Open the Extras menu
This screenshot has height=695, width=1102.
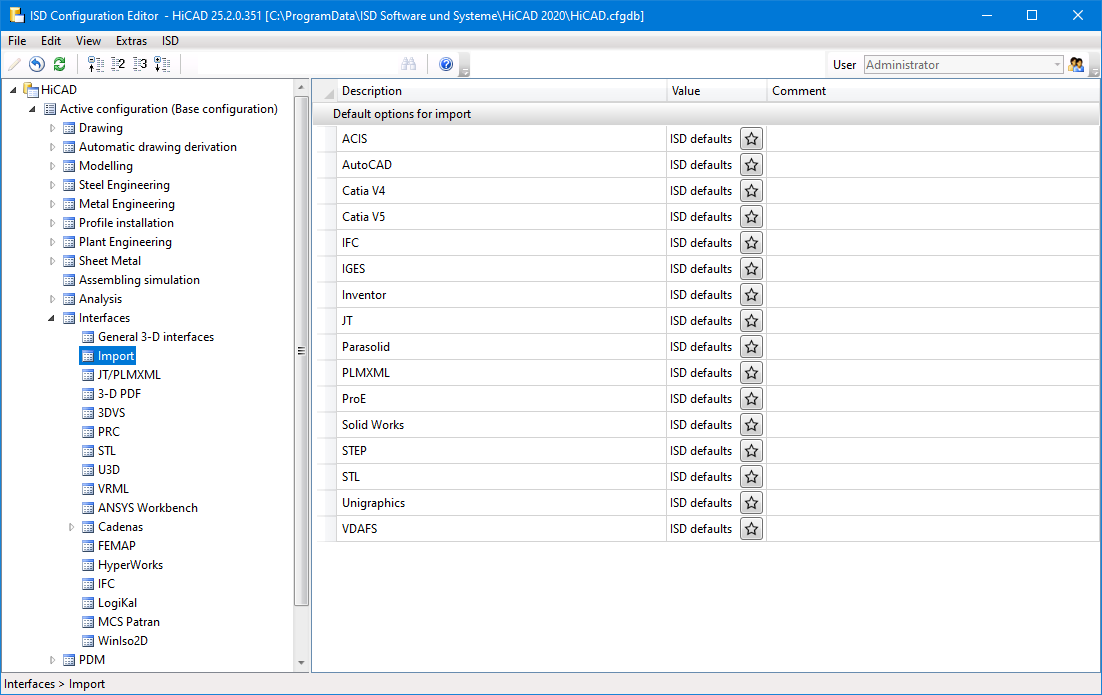tap(131, 41)
